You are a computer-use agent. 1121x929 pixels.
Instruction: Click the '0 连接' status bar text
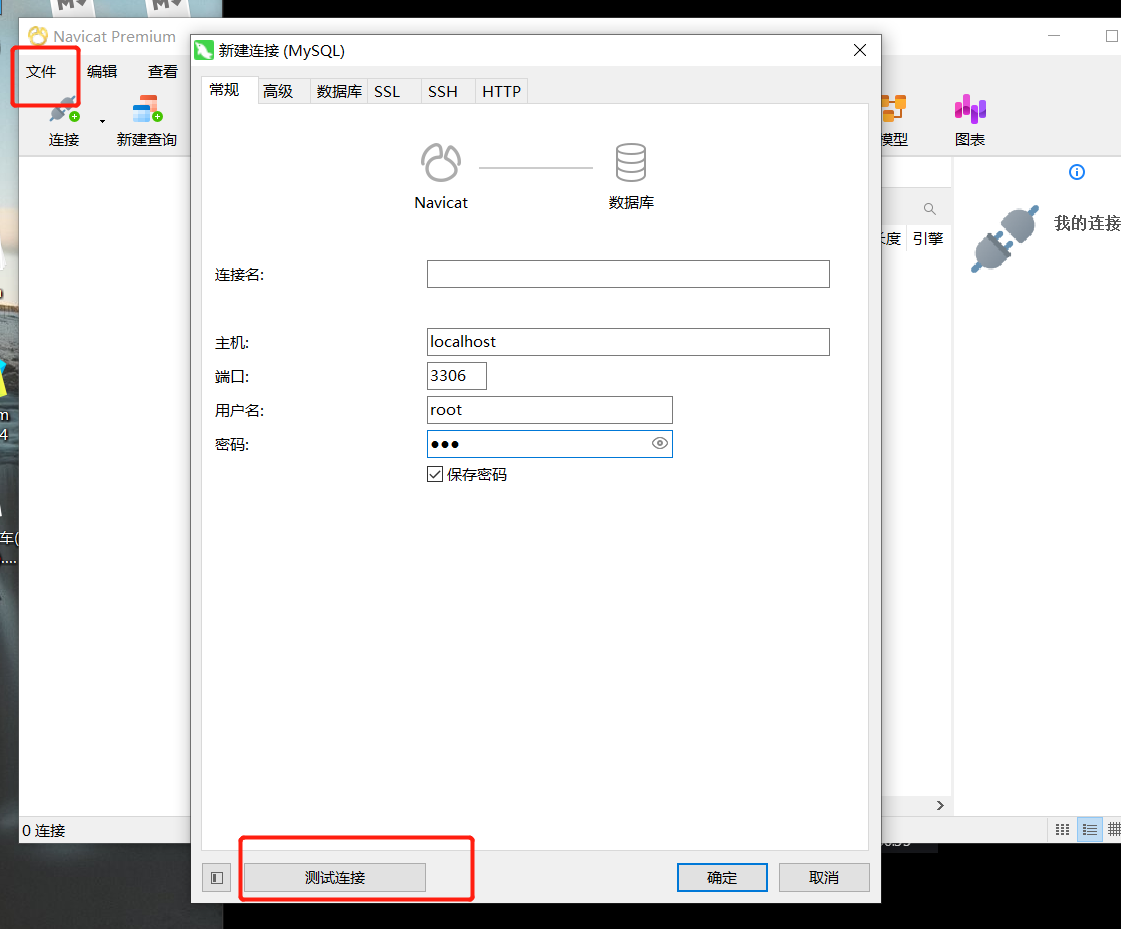[x=44, y=830]
